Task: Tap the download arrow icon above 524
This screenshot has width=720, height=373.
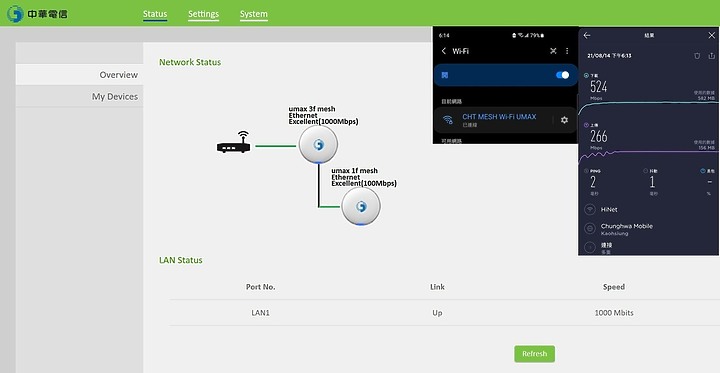Action: point(586,75)
